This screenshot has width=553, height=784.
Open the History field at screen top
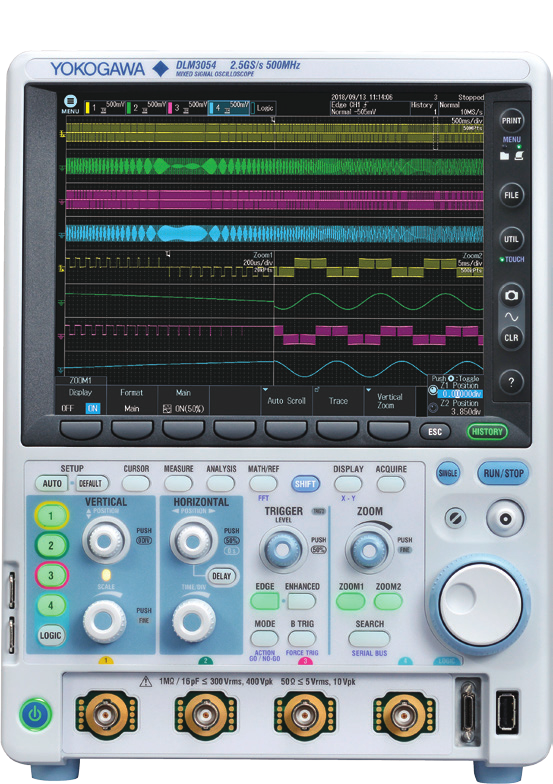click(x=424, y=108)
